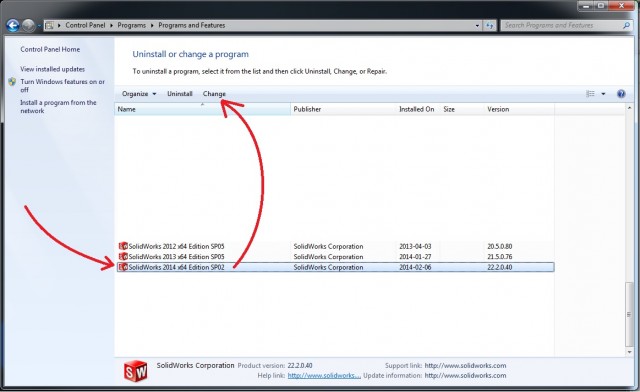The height and width of the screenshot is (392, 640).
Task: Click version number 21.5.0.76
Action: point(500,256)
